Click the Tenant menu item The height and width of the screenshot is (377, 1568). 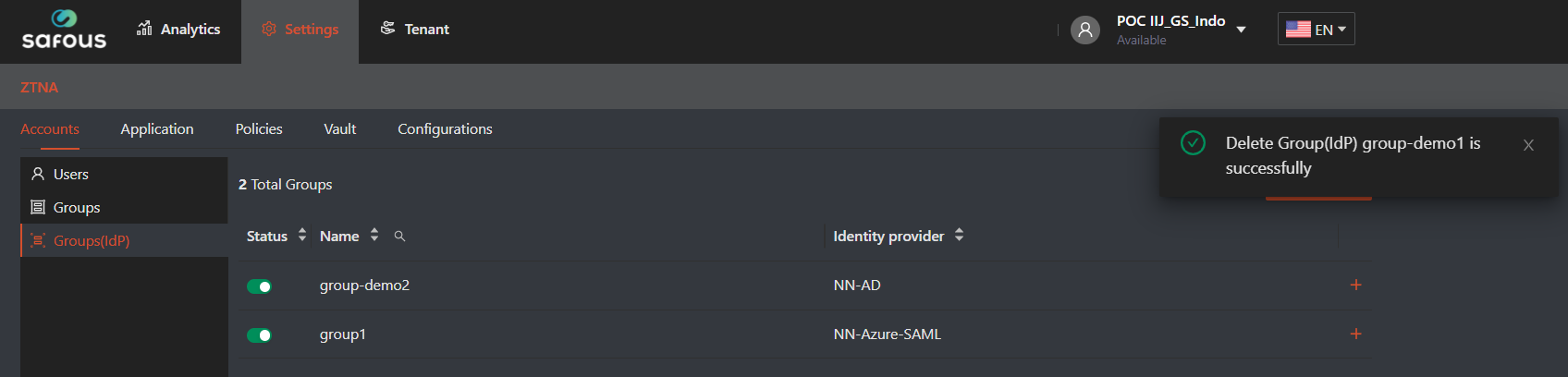coord(414,30)
